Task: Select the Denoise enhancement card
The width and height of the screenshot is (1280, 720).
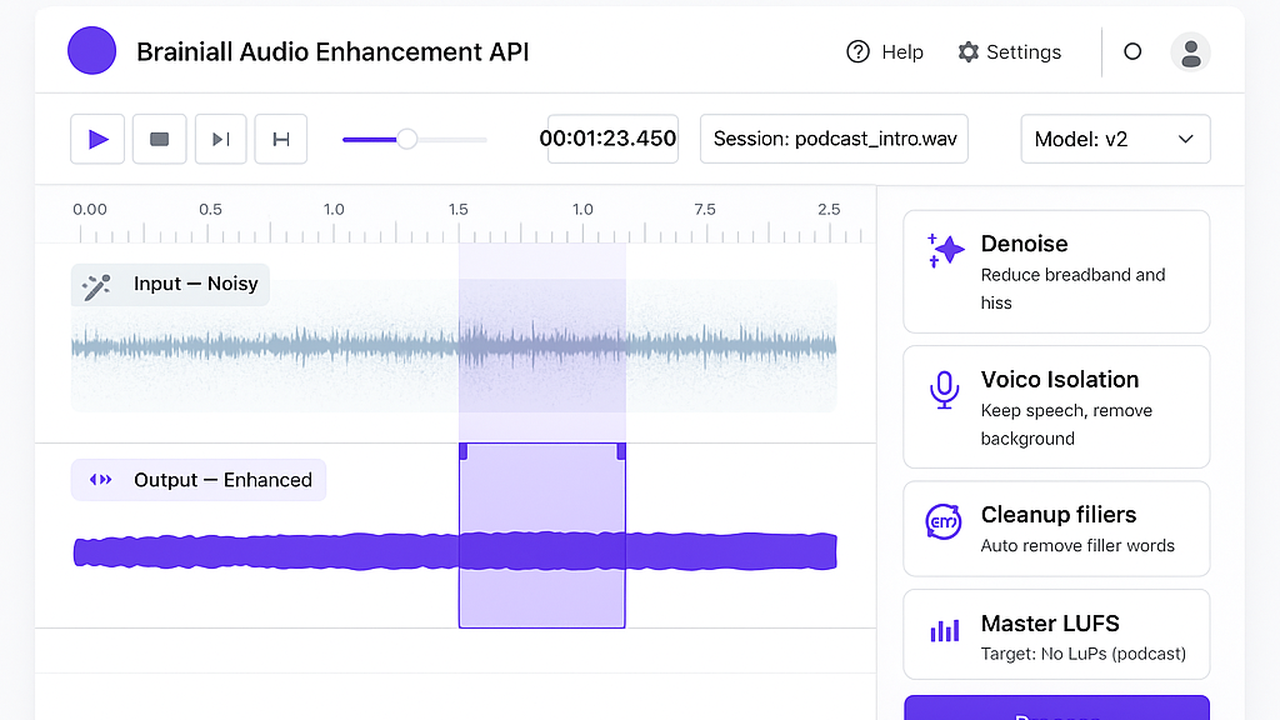Action: (x=1056, y=272)
